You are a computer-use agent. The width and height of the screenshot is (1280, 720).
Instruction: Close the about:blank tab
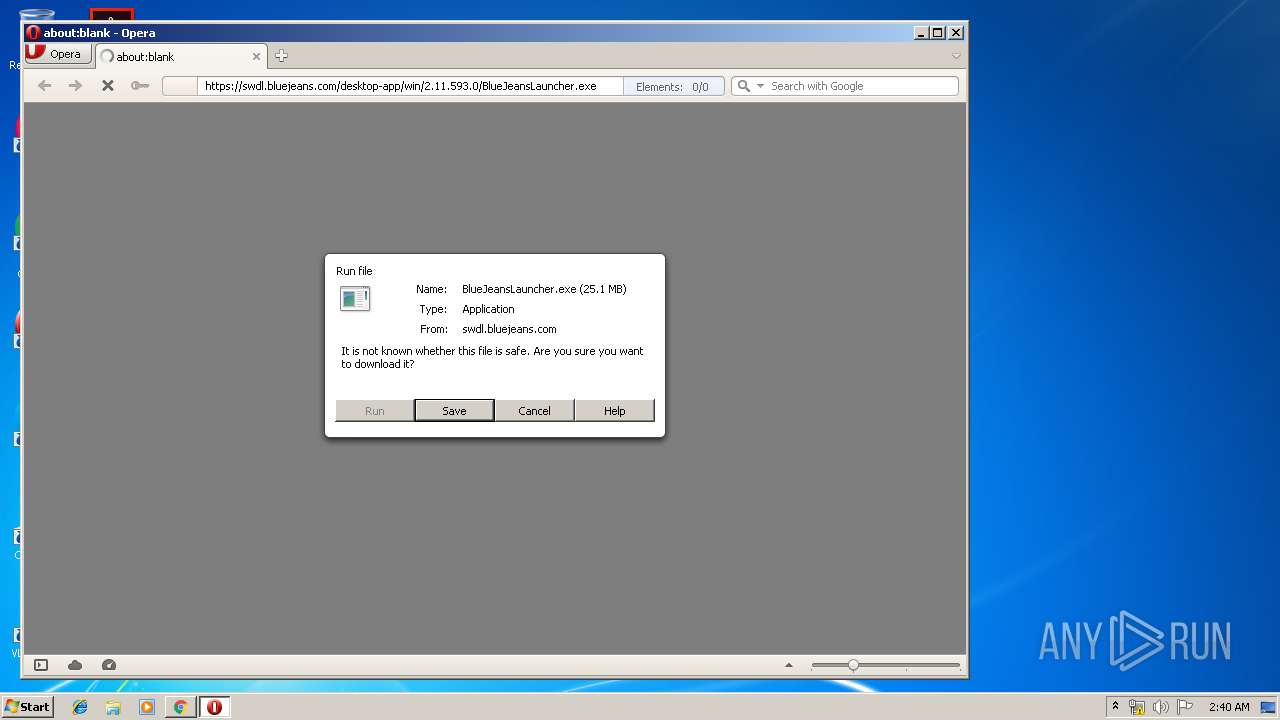pyautogui.click(x=256, y=57)
